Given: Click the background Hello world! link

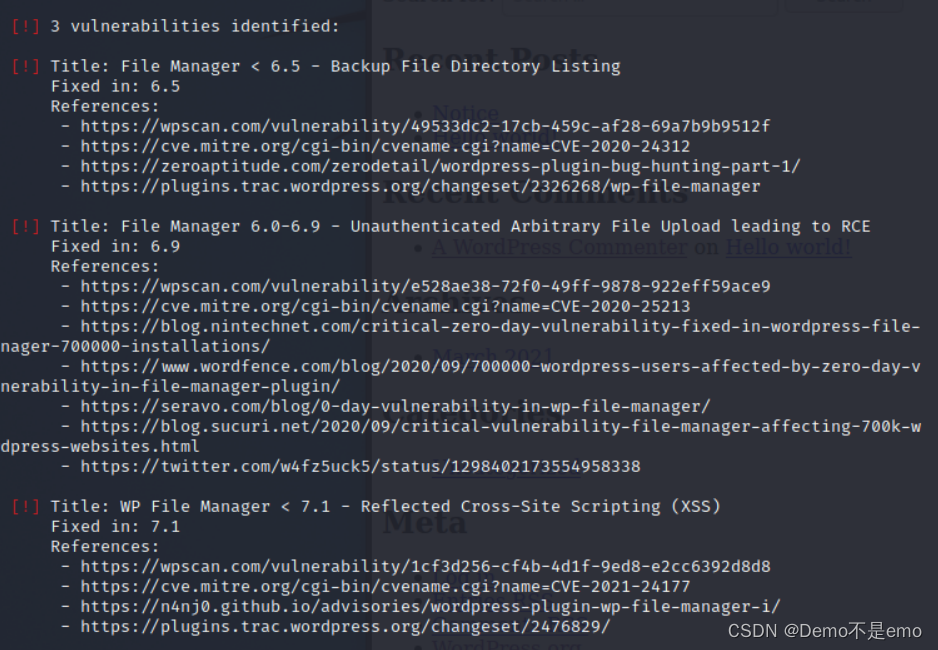Looking at the screenshot, I should (x=788, y=247).
